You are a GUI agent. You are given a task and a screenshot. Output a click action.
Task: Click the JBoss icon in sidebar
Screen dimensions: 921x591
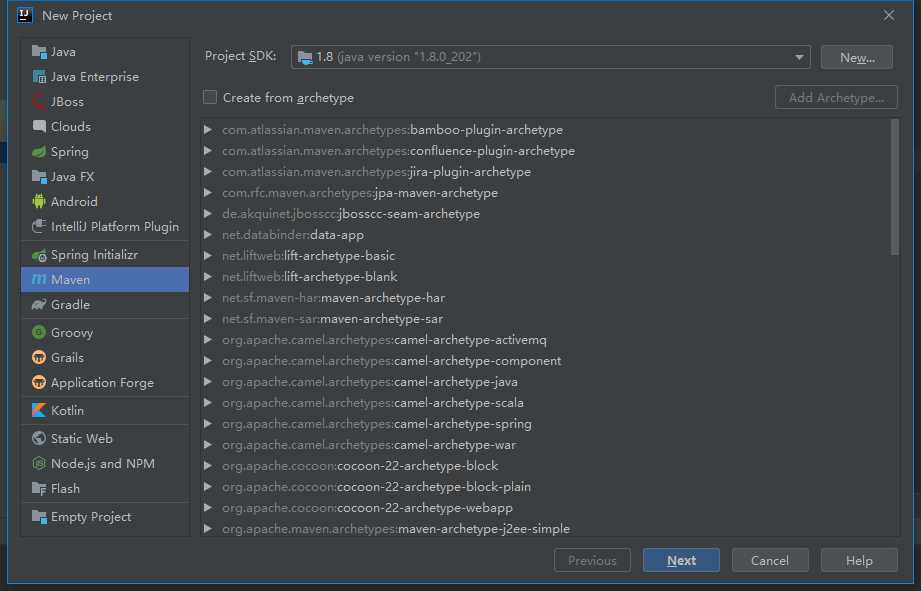click(39, 102)
